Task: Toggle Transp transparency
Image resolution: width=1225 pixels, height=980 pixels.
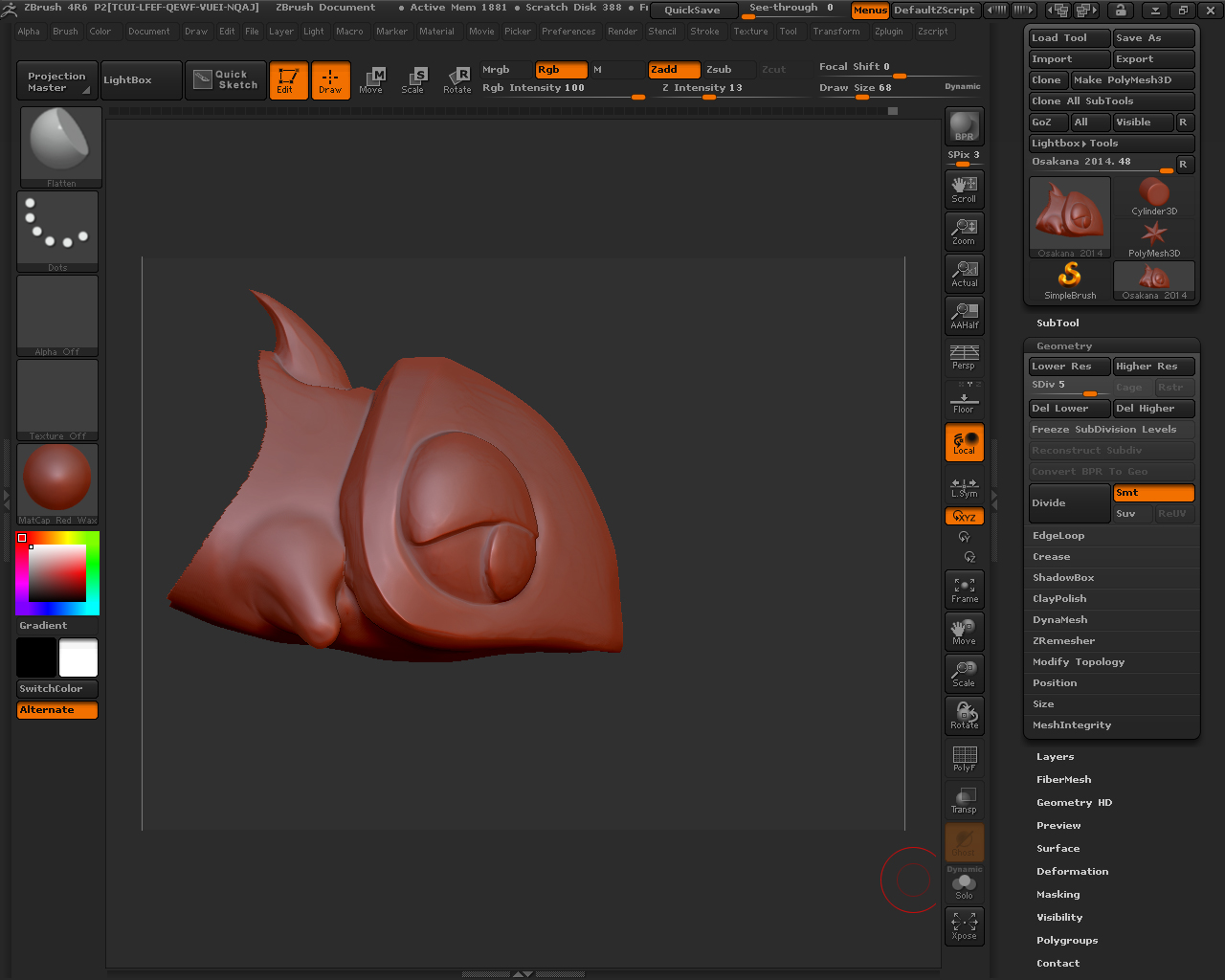Action: click(964, 800)
